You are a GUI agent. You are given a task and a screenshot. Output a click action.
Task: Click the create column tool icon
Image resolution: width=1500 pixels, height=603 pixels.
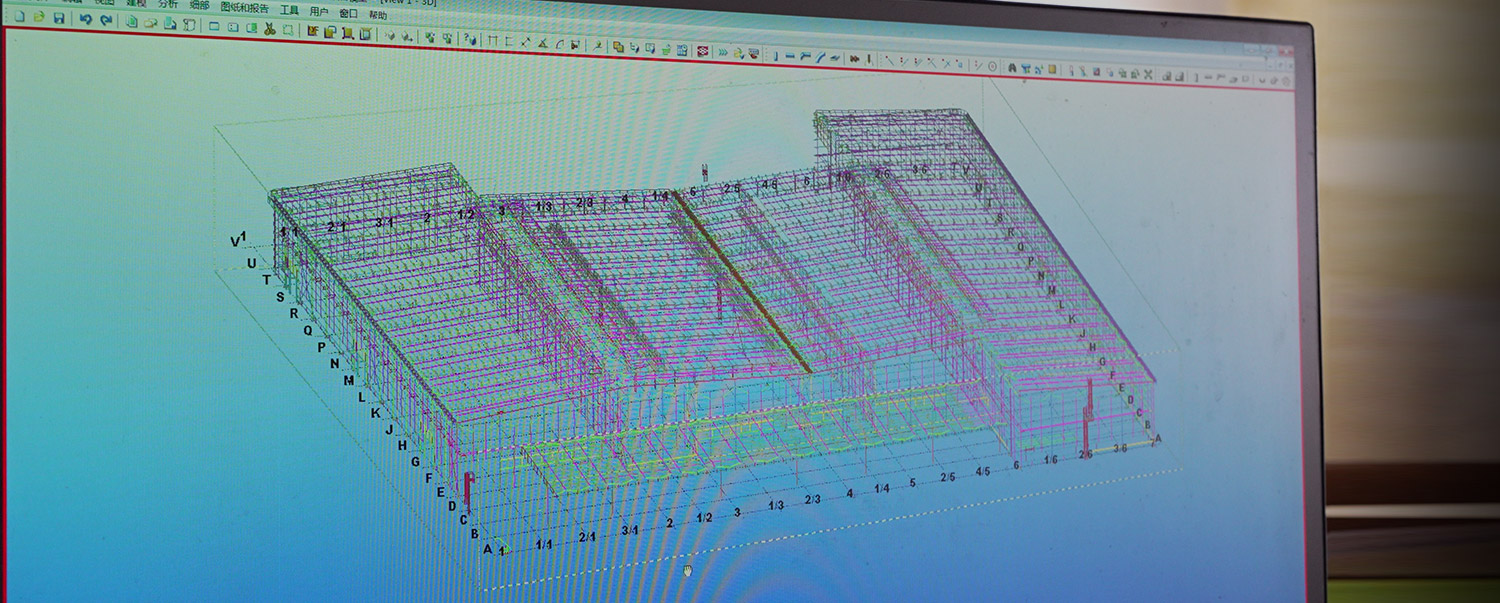(x=777, y=56)
